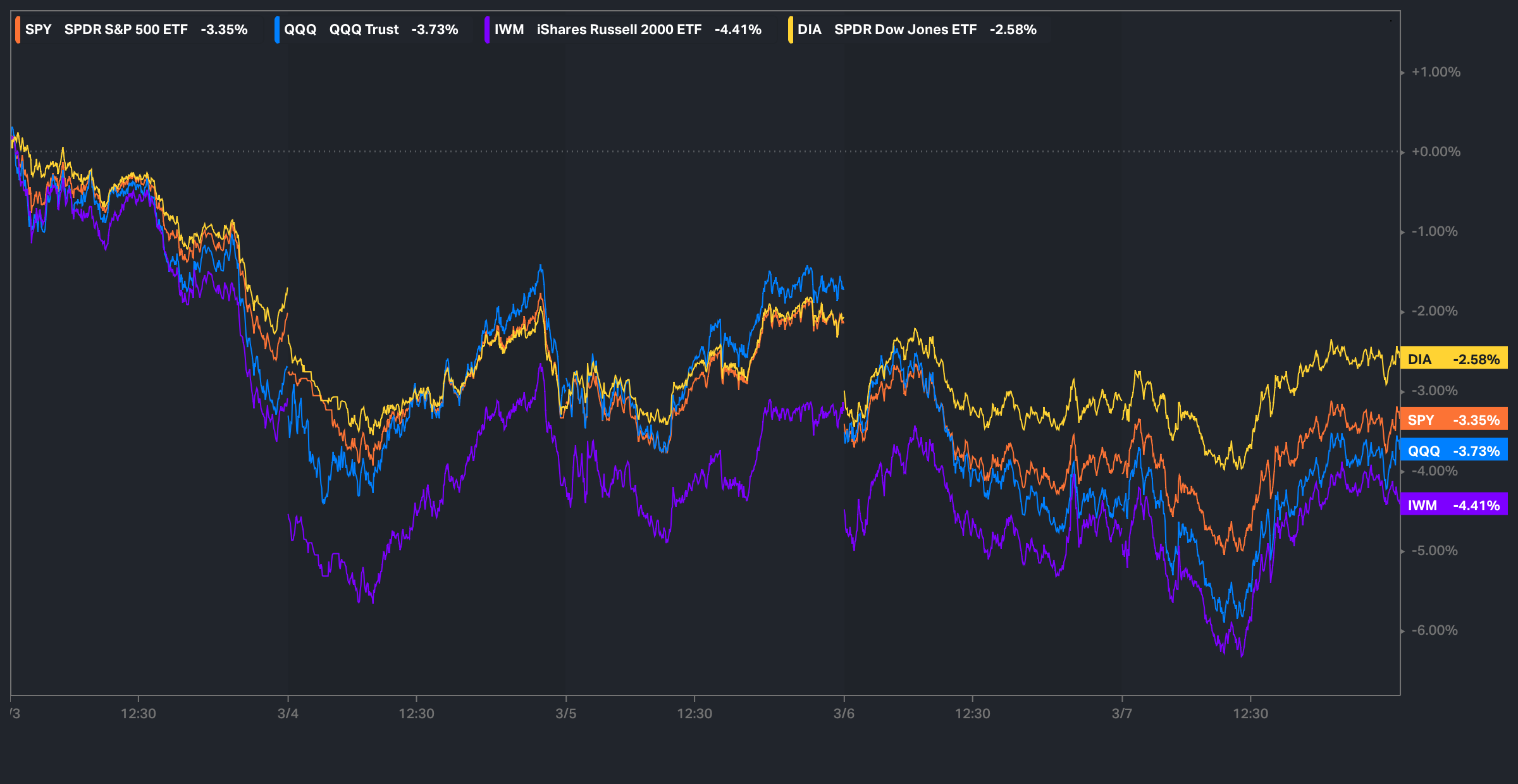Click the +0.00% baseline label on price axis
The image size is (1518, 784).
pyautogui.click(x=1436, y=152)
